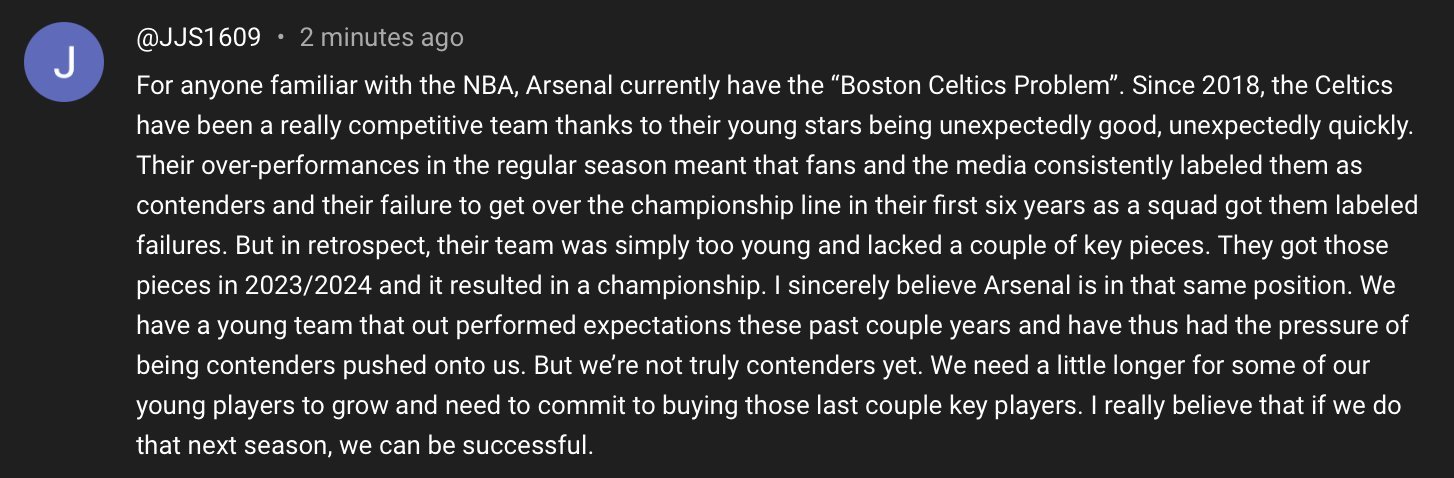Click the purple "J" profile avatar

point(64,63)
